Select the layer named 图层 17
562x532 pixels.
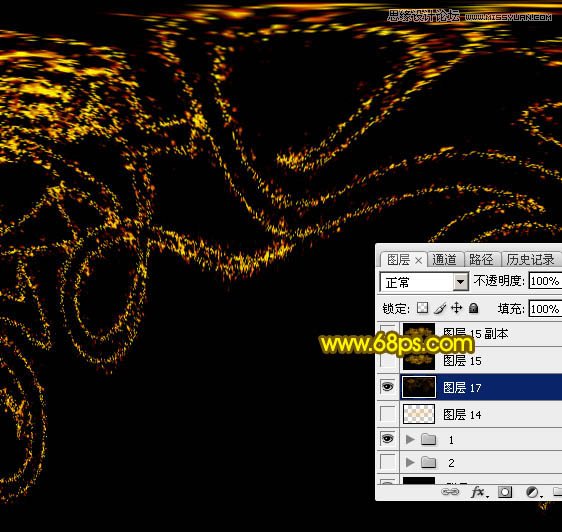click(462, 387)
